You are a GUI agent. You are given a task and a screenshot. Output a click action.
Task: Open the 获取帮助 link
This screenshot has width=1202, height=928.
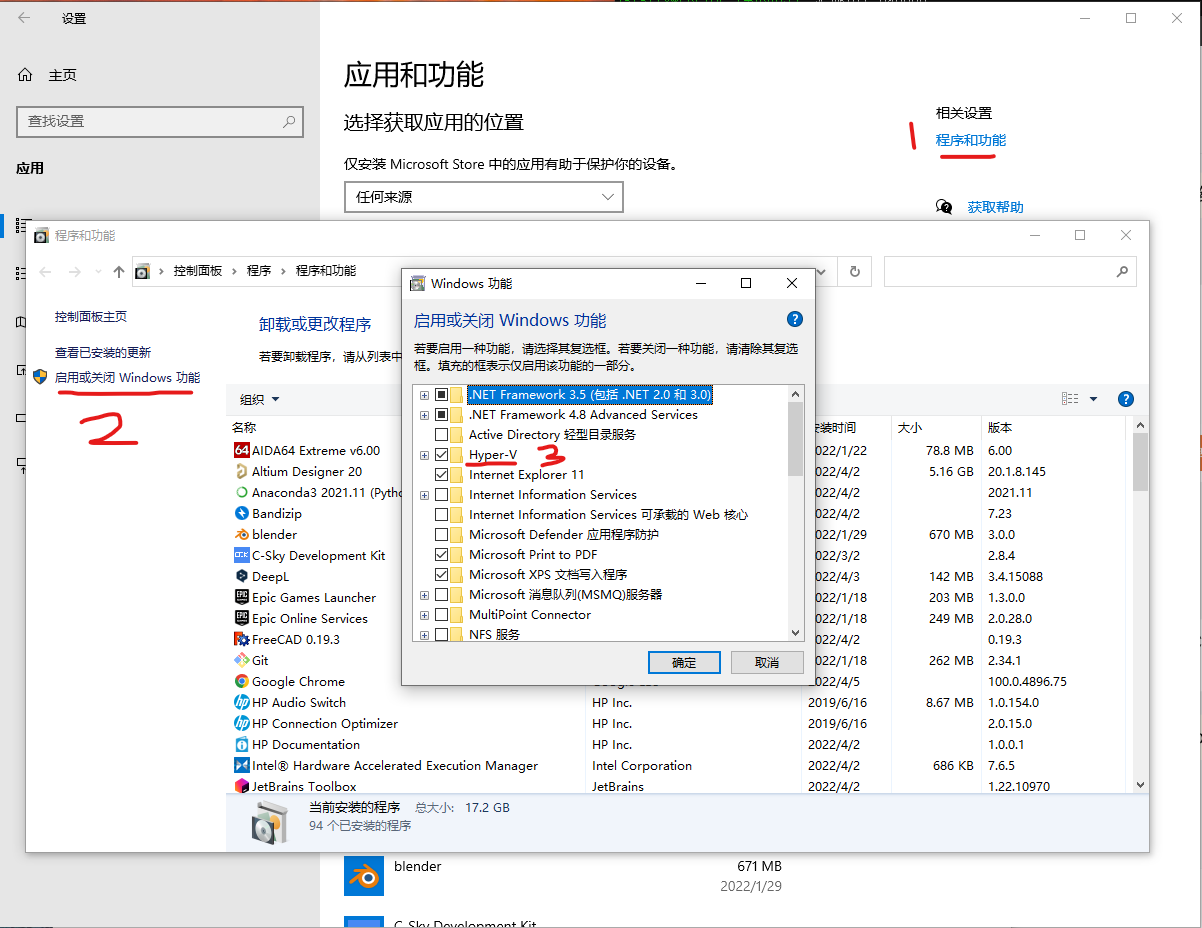point(995,207)
